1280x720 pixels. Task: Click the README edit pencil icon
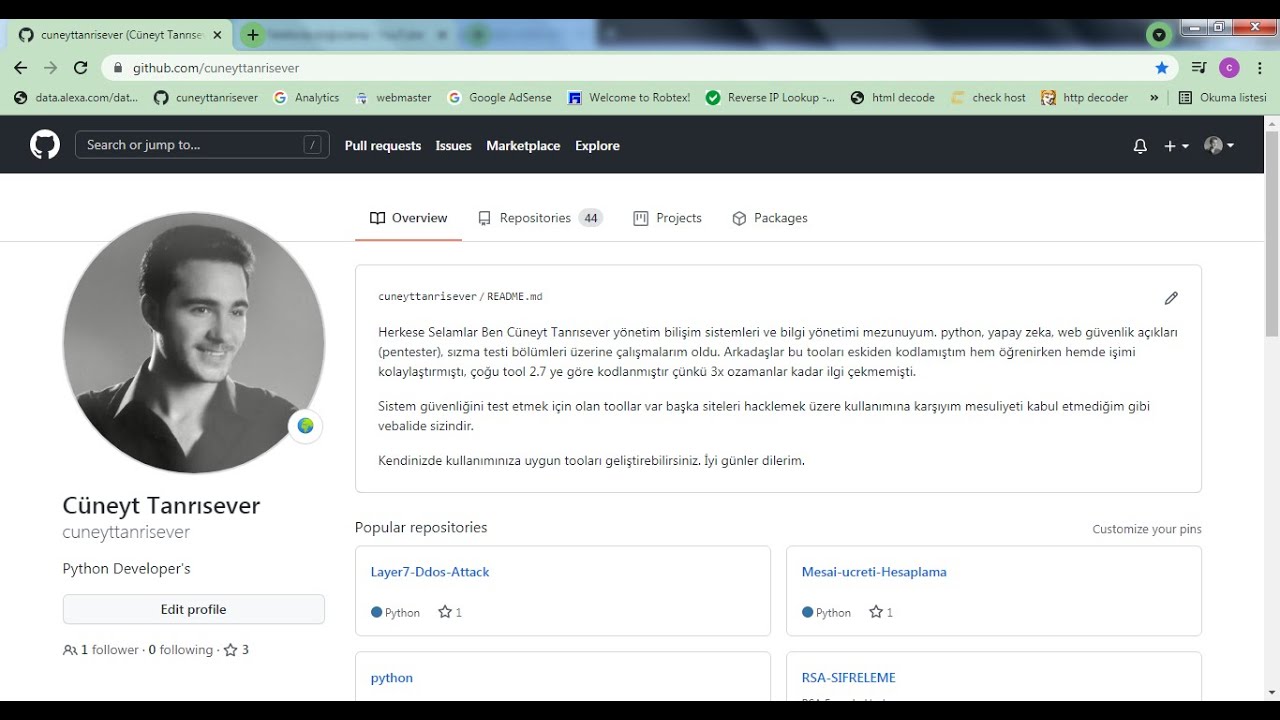[1171, 298]
